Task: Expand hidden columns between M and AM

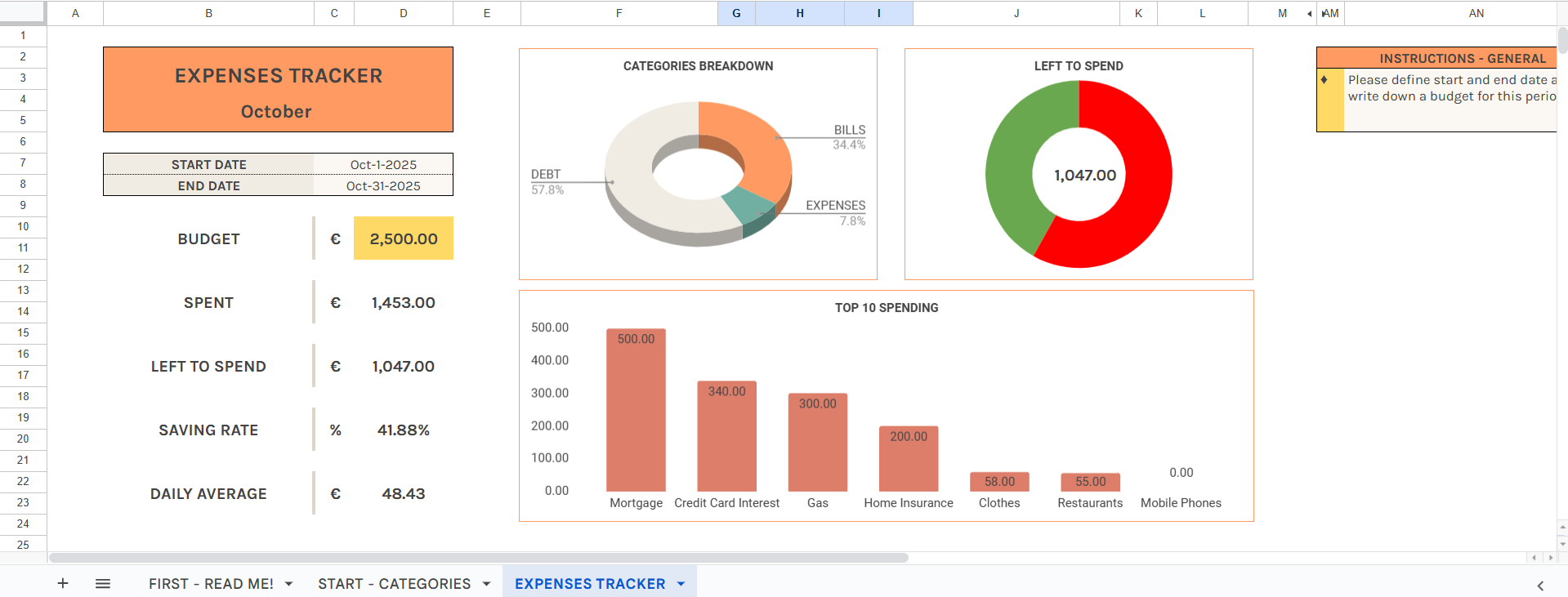Action: pyautogui.click(x=1310, y=13)
